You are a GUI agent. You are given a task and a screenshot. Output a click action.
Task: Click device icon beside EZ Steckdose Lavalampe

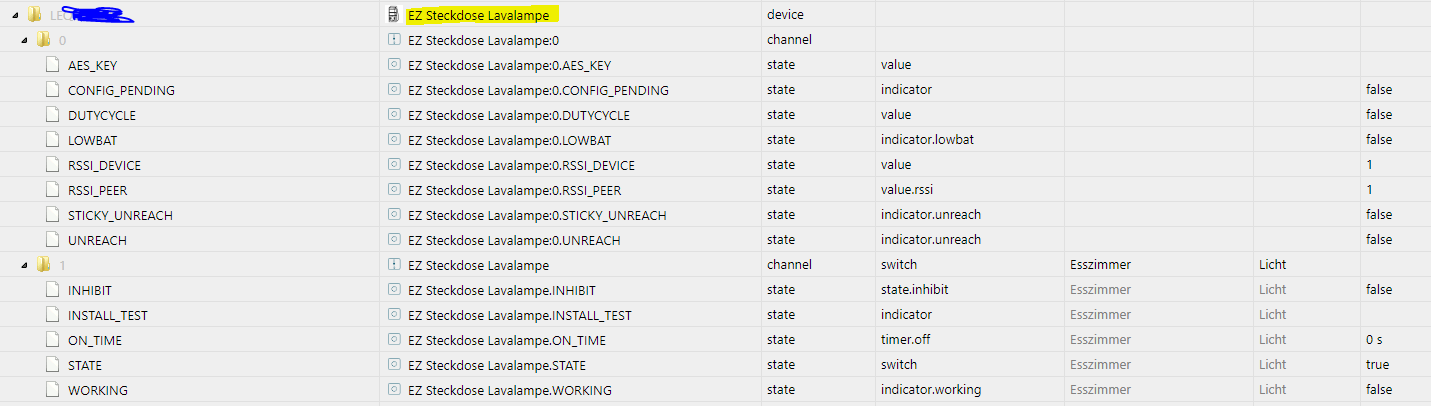(x=394, y=15)
